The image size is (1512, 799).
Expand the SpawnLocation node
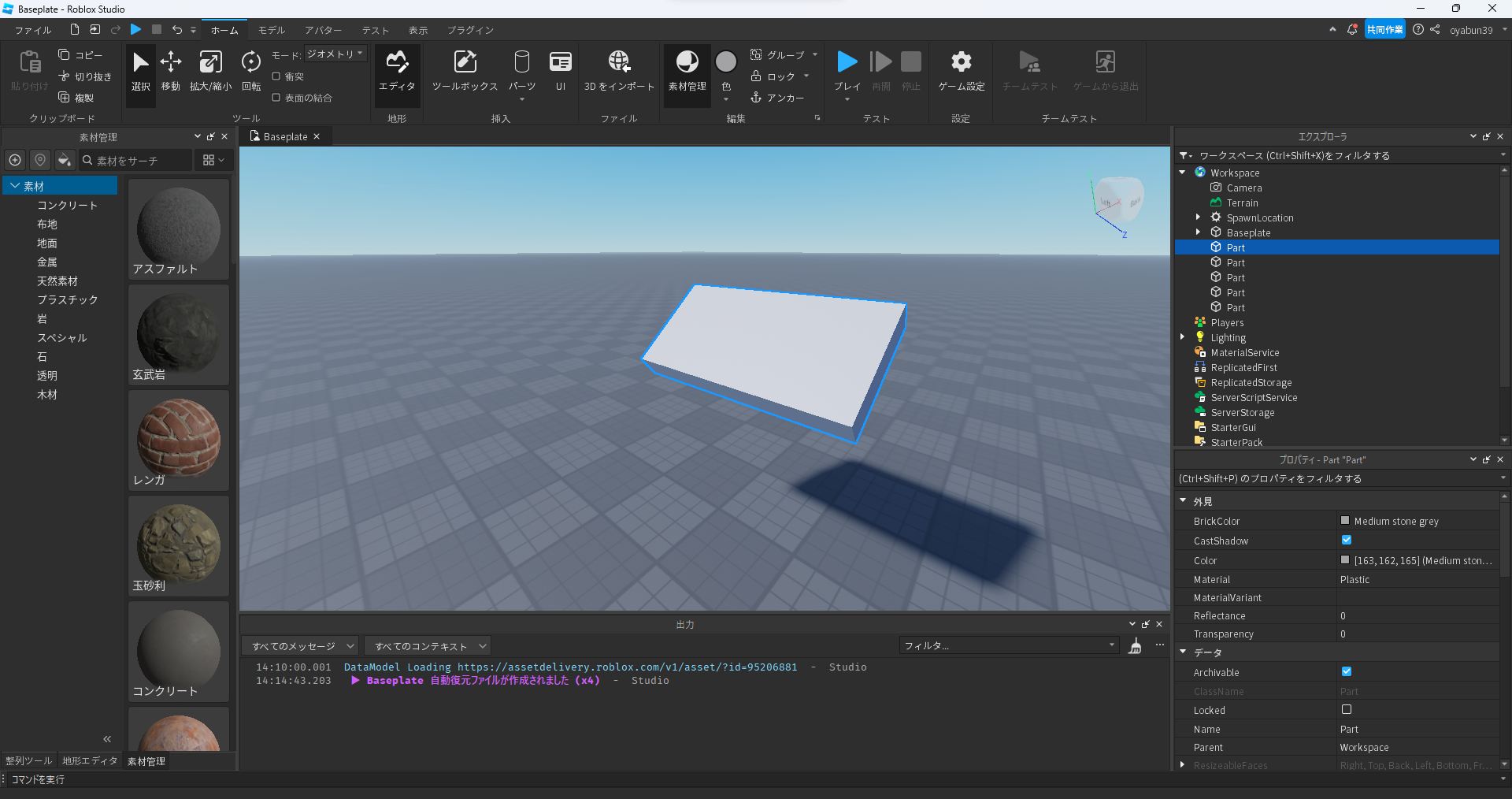click(x=1199, y=217)
